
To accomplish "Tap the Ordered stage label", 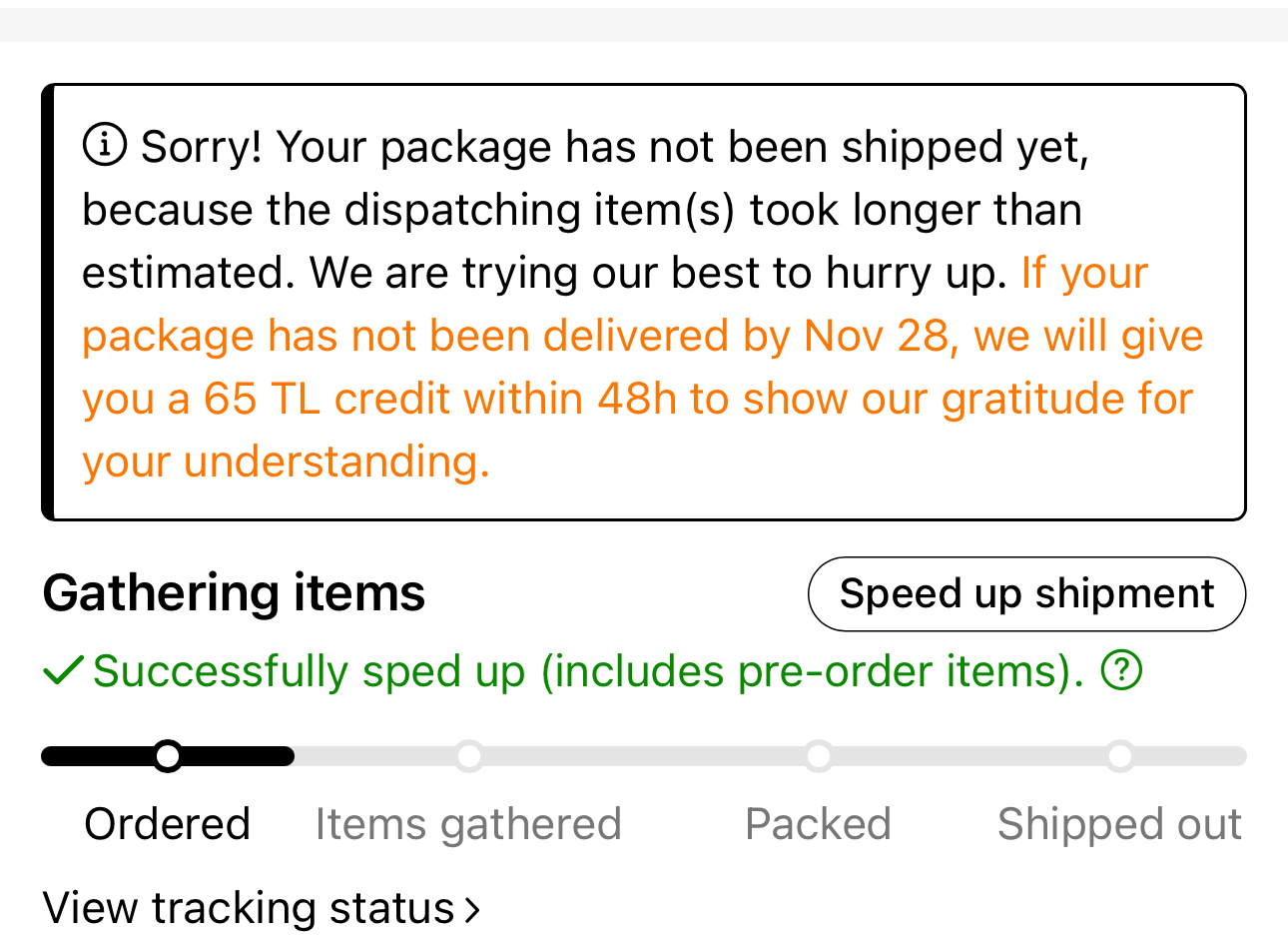I will [x=167, y=824].
